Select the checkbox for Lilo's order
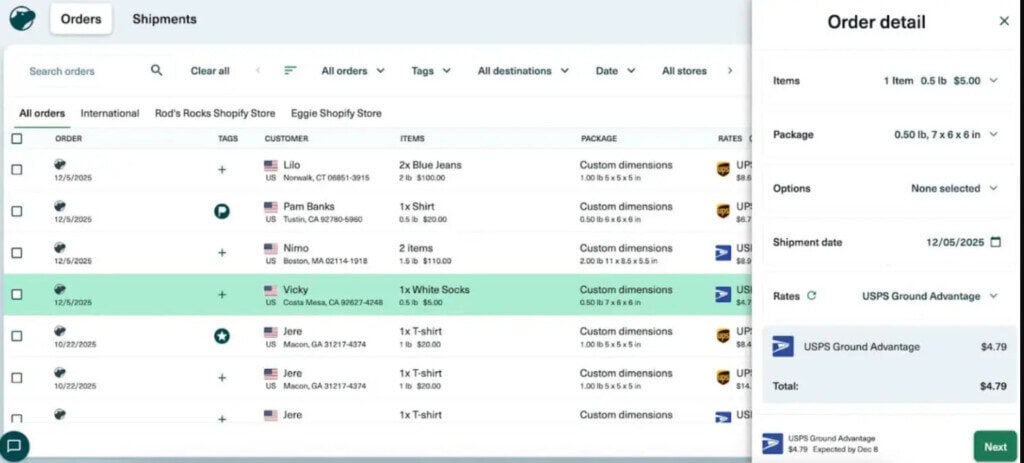The image size is (1024, 463). [17, 170]
